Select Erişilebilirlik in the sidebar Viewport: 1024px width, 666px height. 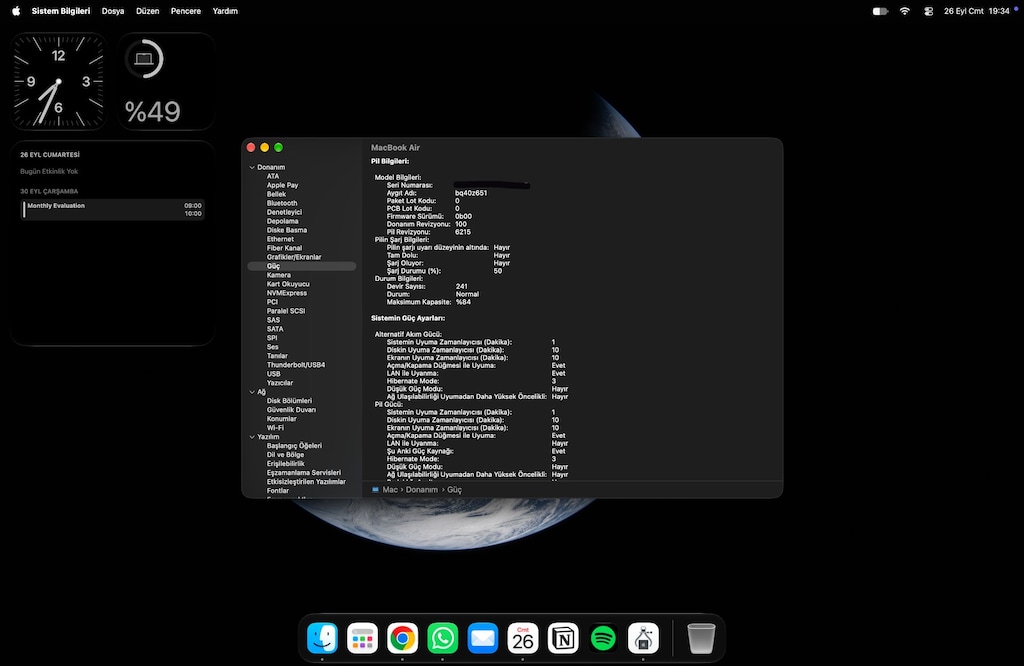285,464
